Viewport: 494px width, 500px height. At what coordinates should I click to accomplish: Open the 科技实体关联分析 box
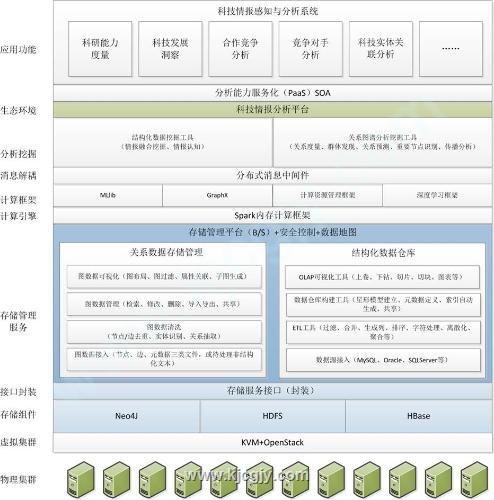tap(381, 49)
